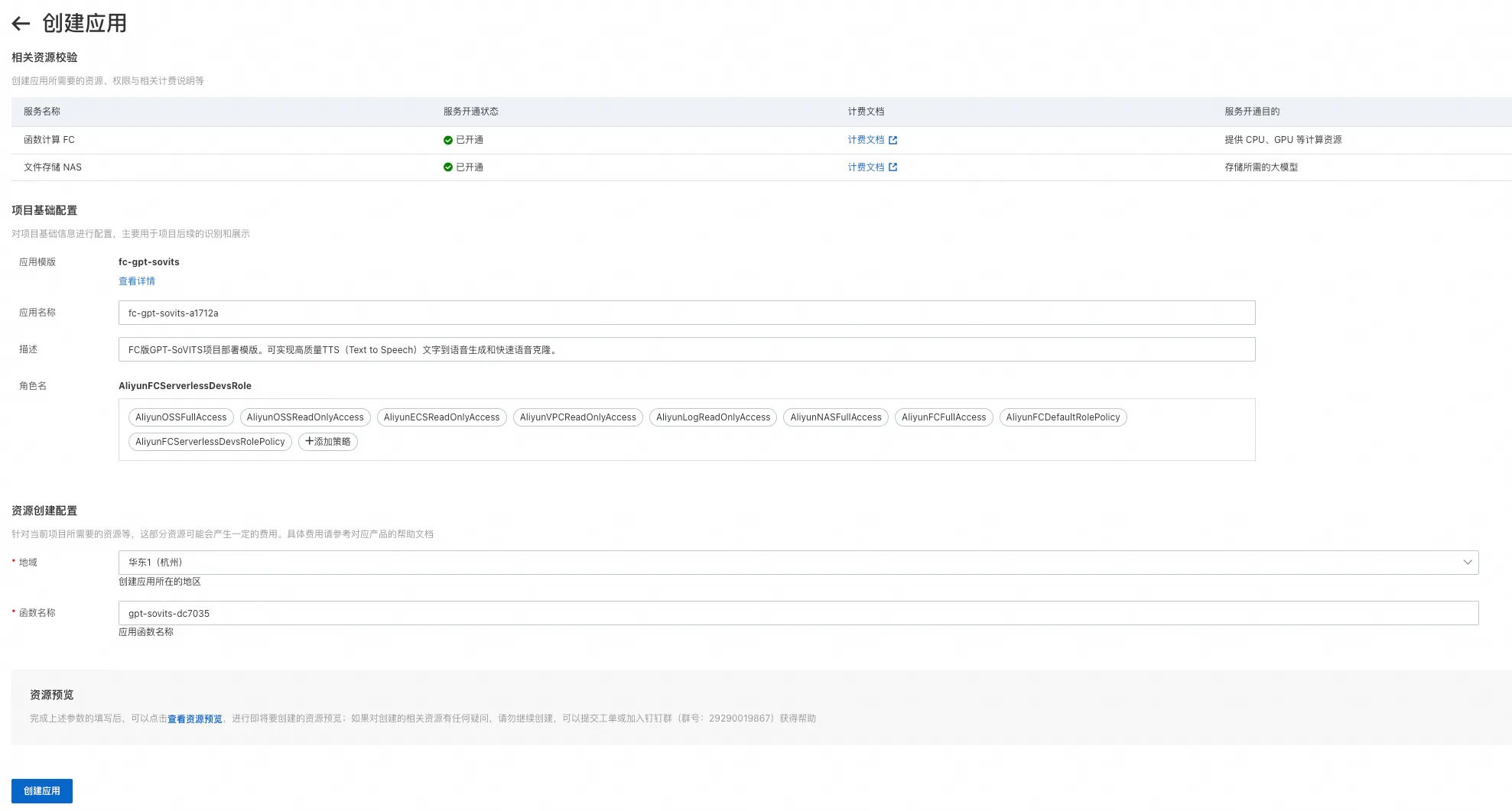Select the AliyunNASFullAccess policy tag
Screen dimensions: 1512x811
coord(836,417)
